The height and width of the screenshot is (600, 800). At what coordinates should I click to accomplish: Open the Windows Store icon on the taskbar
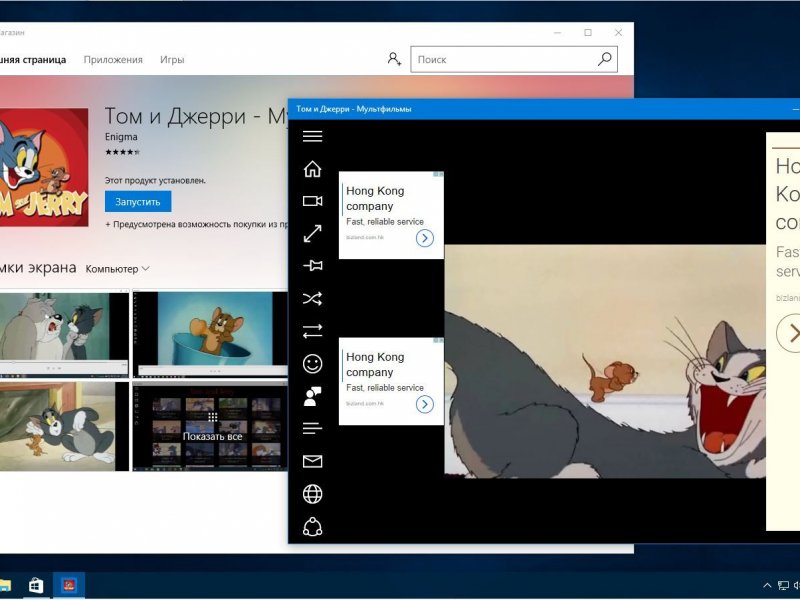[36, 585]
